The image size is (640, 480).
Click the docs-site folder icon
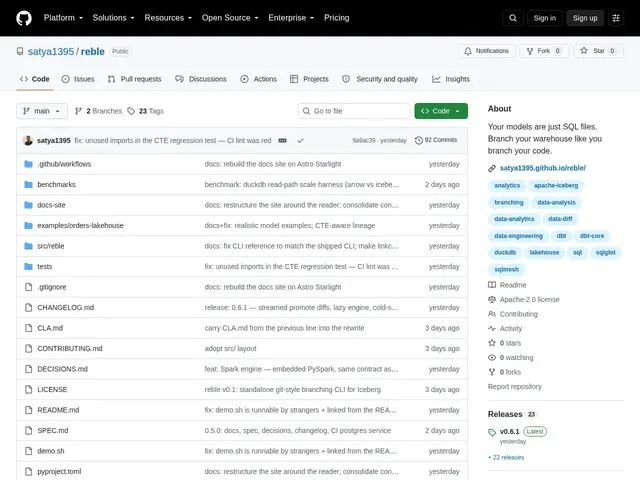click(28, 205)
